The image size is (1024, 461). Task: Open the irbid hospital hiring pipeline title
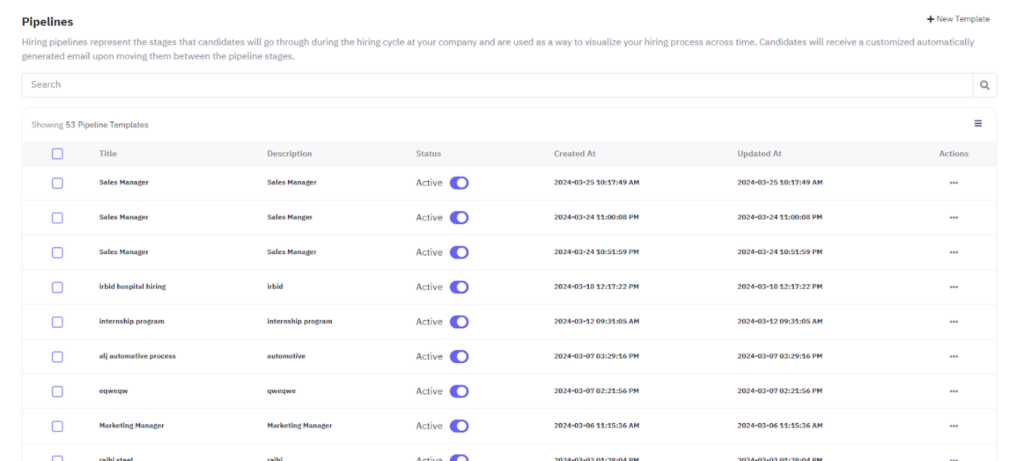tap(132, 287)
